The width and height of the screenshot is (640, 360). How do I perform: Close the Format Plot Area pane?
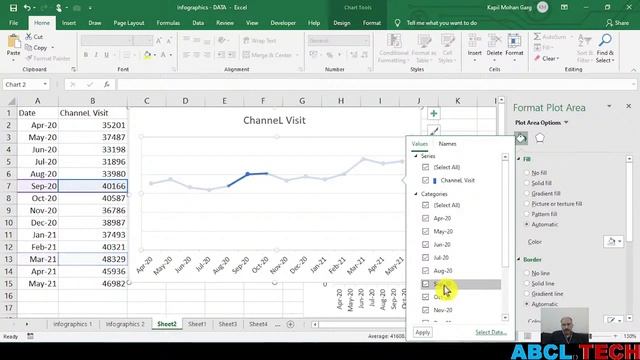629,106
